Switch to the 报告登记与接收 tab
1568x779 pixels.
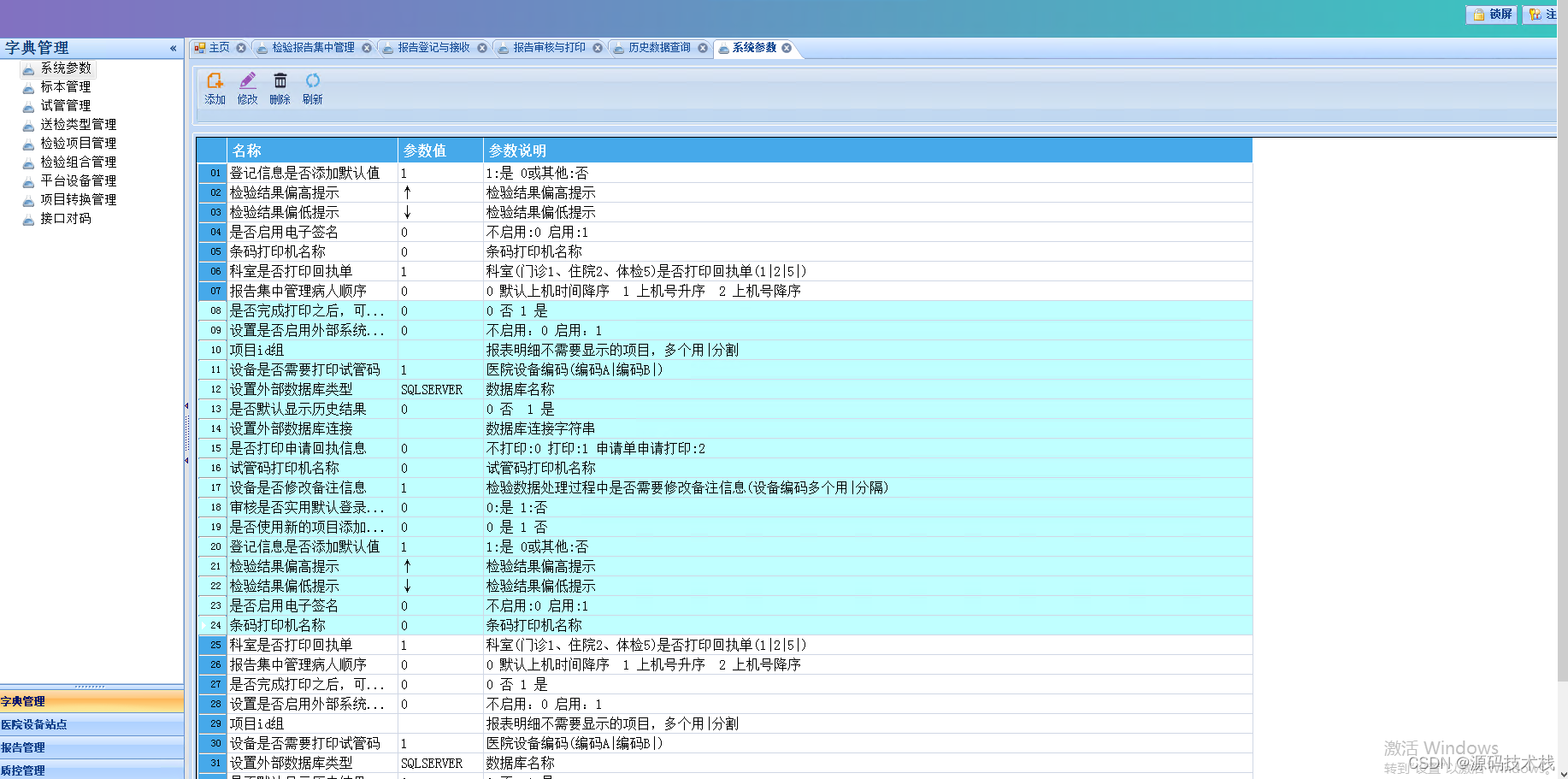click(433, 48)
